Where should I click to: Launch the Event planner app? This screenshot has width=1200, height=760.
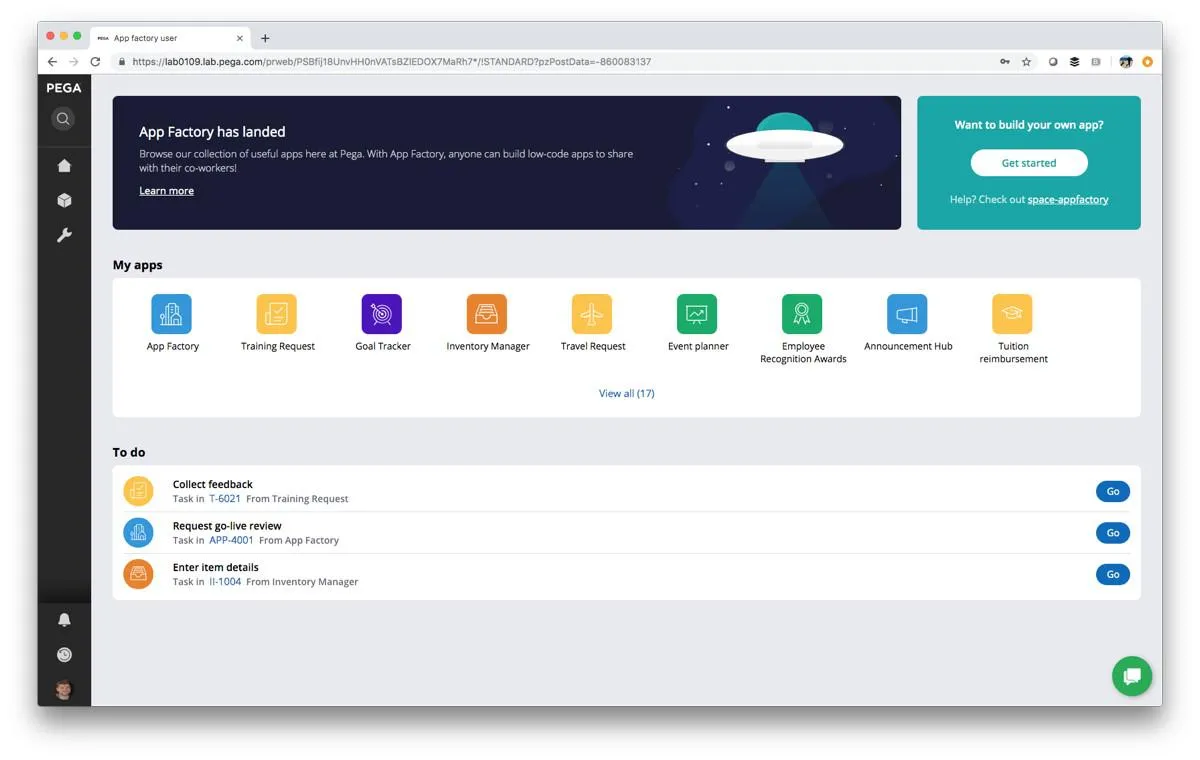pos(697,313)
